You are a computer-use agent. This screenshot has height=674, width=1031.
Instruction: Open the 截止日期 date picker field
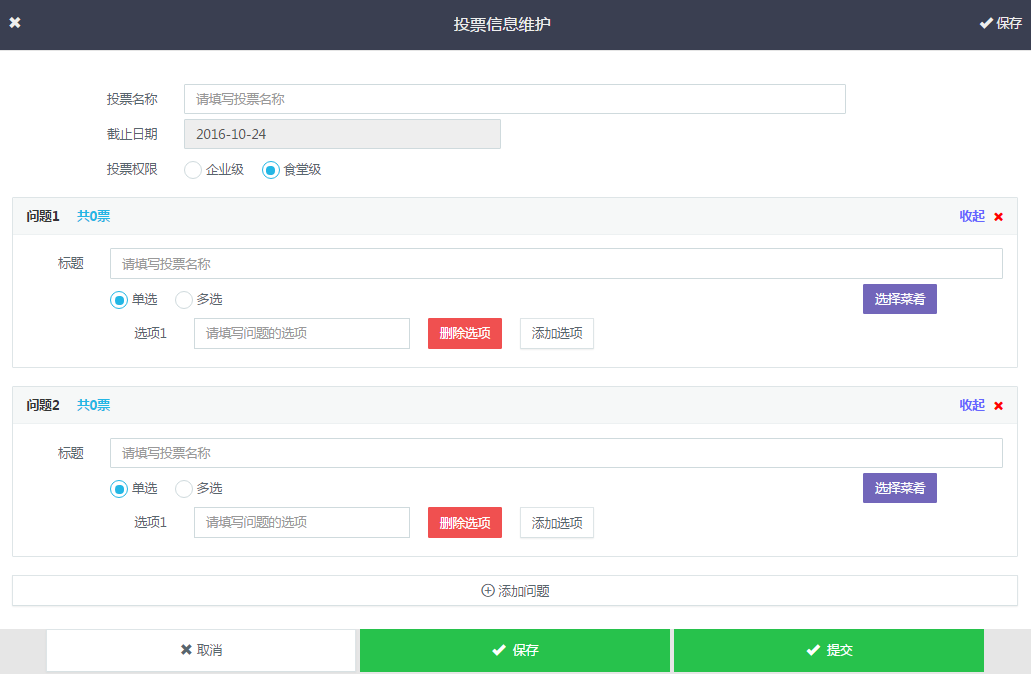coord(342,134)
